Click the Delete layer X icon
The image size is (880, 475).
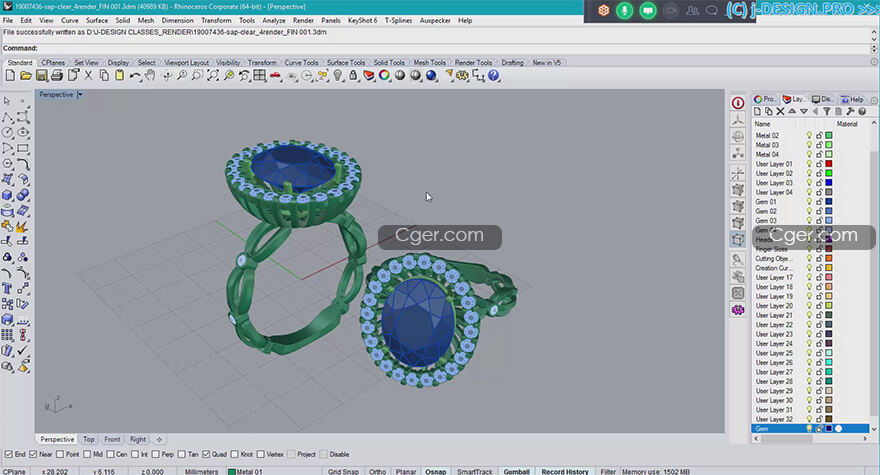click(x=780, y=111)
